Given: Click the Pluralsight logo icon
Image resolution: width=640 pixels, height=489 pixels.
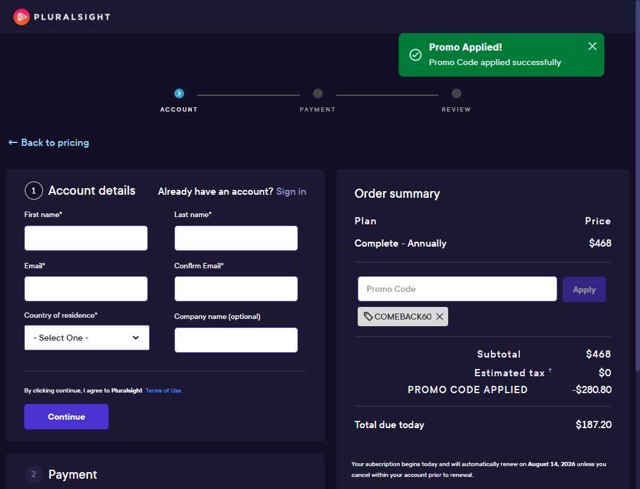Looking at the screenshot, I should 21,17.
